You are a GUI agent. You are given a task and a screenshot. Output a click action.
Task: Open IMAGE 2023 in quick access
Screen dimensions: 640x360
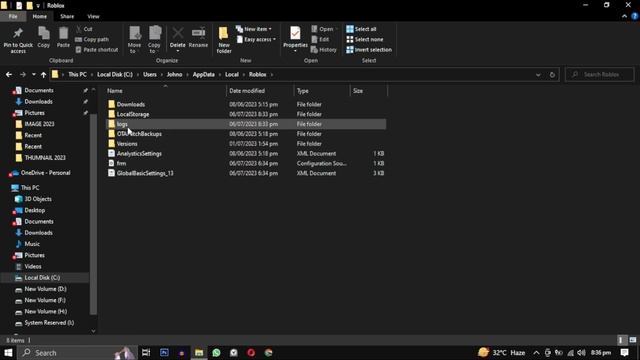(39, 124)
